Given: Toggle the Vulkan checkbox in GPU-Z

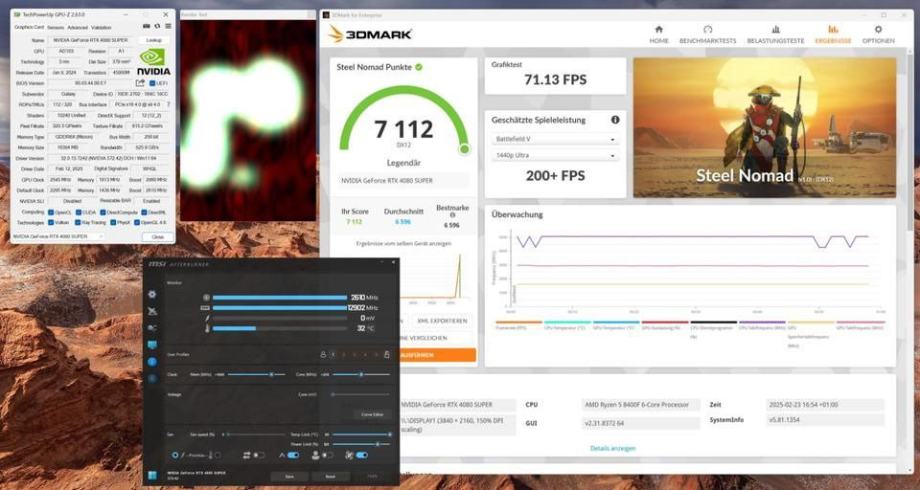Looking at the screenshot, I should tap(50, 223).
